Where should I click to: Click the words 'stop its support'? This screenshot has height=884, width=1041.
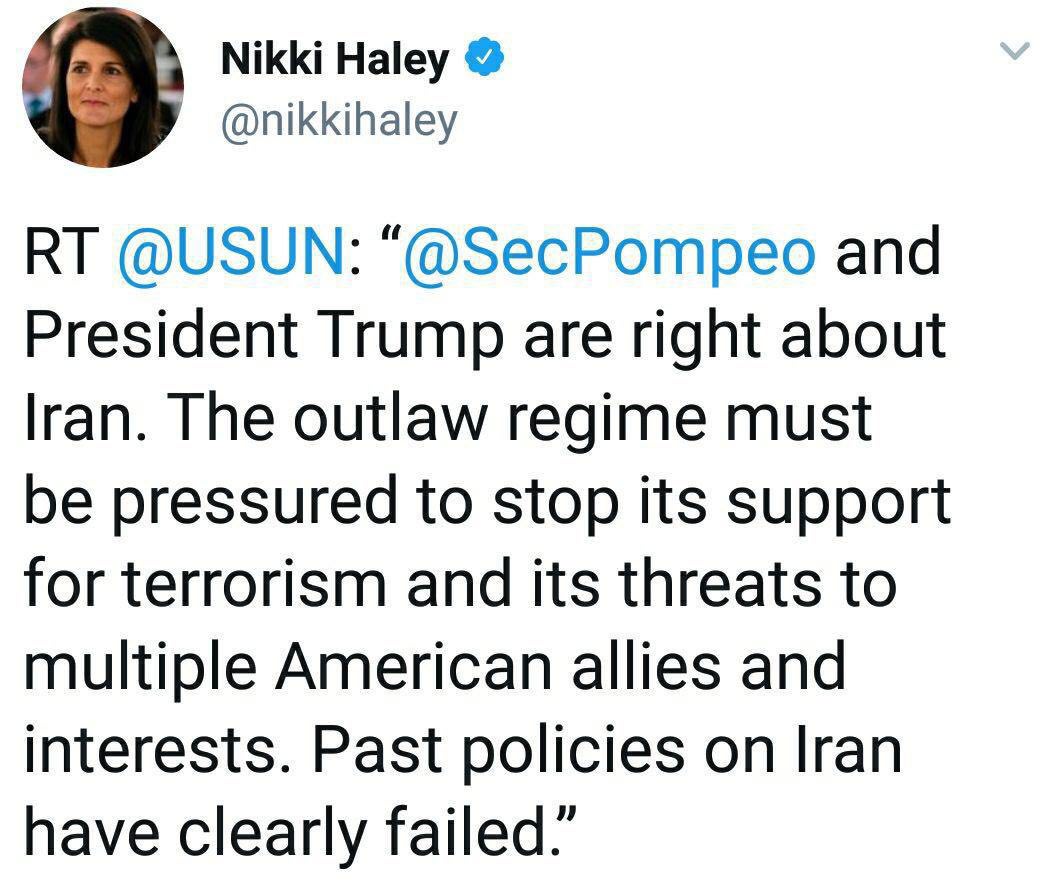720,501
